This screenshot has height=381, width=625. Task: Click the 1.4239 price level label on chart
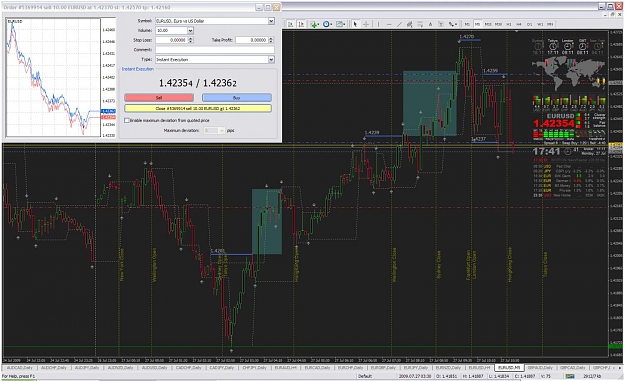pos(372,132)
